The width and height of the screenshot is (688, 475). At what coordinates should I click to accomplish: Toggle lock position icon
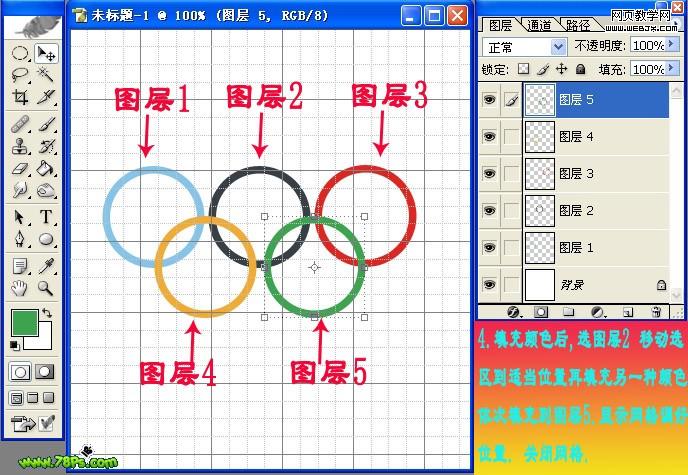(562, 69)
